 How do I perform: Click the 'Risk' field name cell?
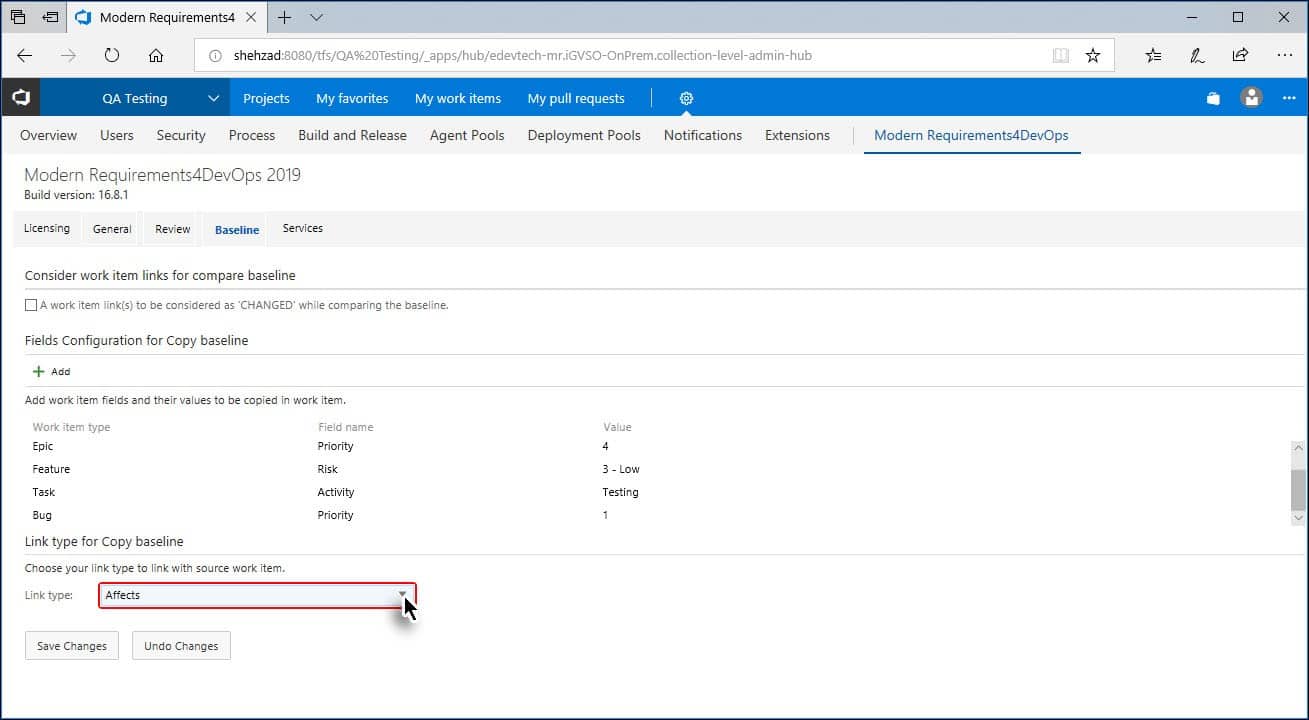(328, 469)
